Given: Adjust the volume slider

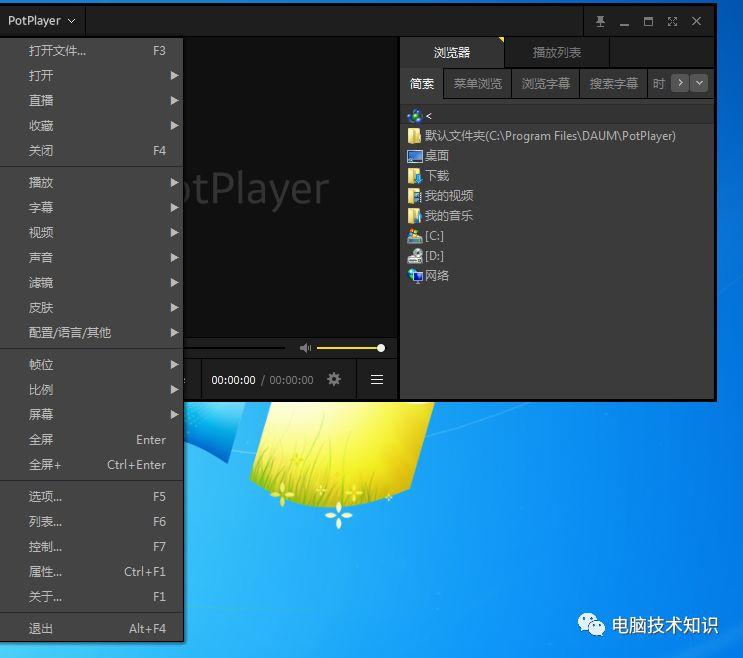Looking at the screenshot, I should pyautogui.click(x=350, y=348).
